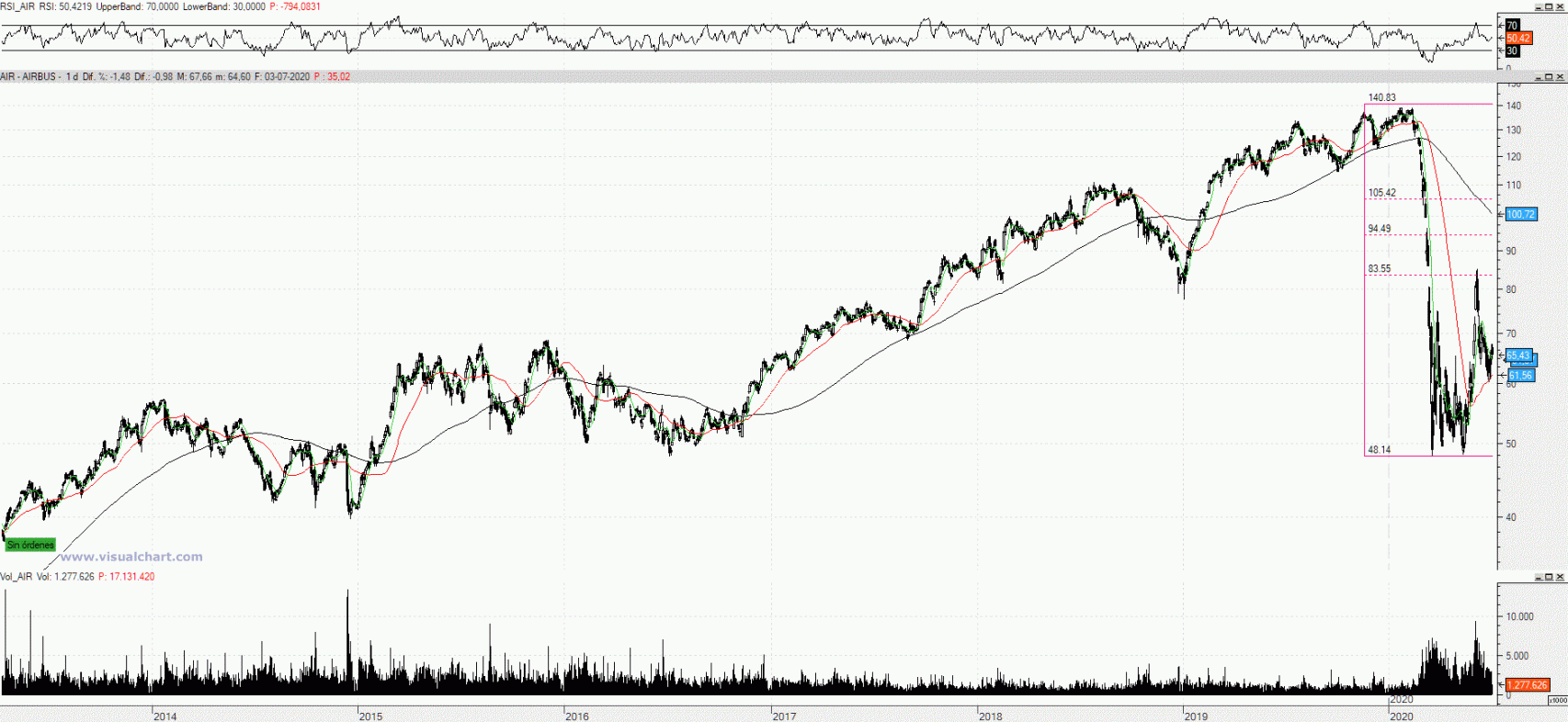This screenshot has width=1568, height=722.
Task: Minimize the AIR - AIRBUS price panel
Action: coord(1538,76)
